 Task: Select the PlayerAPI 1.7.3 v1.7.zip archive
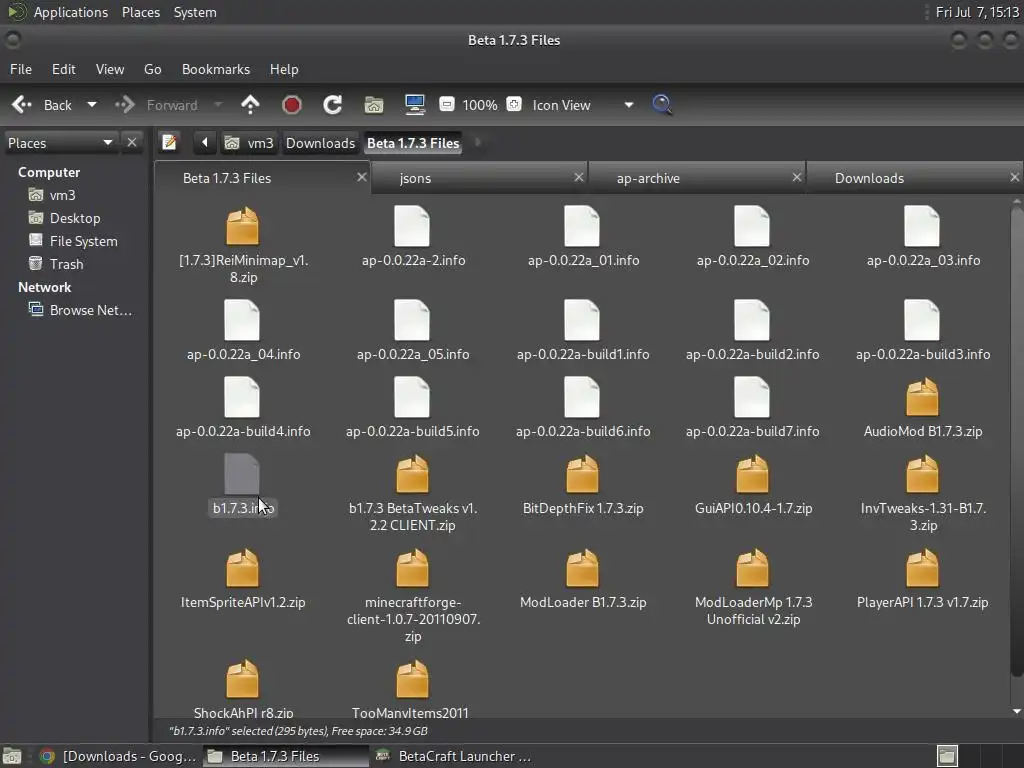922,579
